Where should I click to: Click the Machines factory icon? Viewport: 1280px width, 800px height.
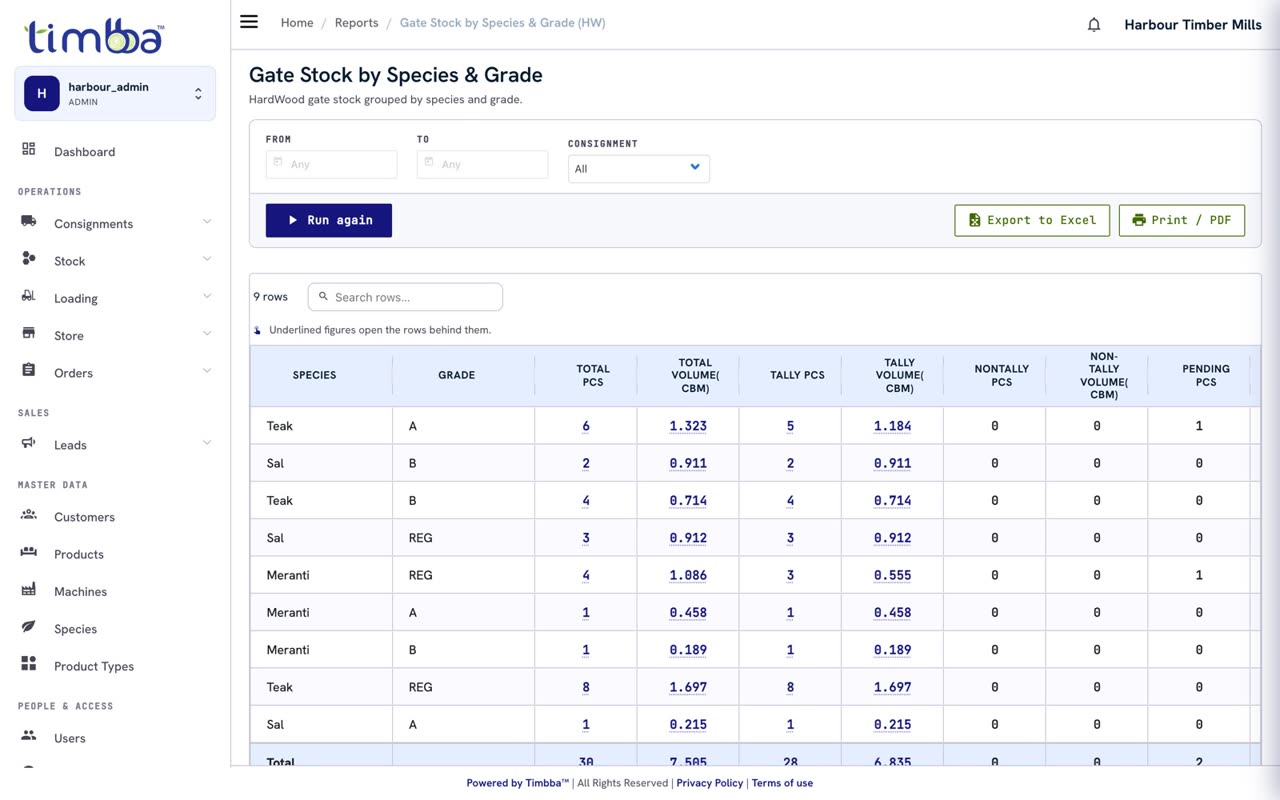(29, 589)
